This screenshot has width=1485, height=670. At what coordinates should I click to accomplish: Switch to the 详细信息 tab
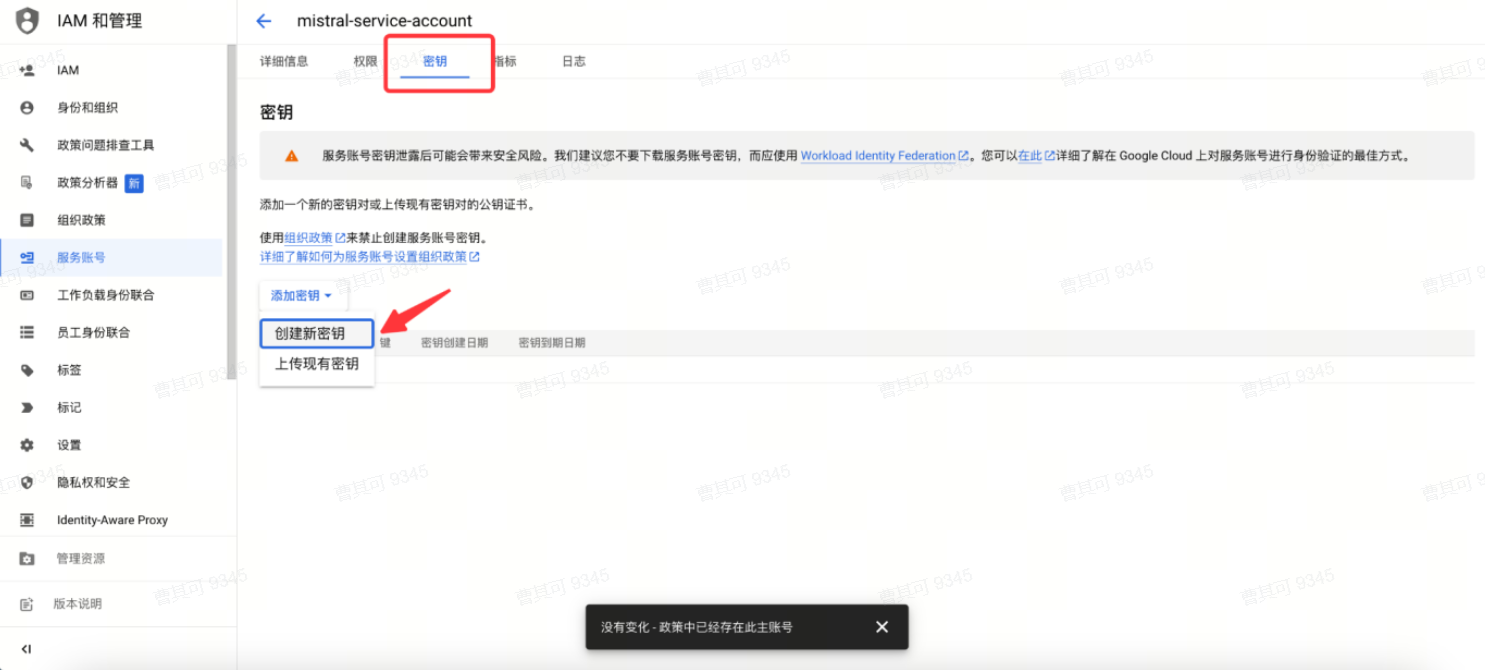284,61
